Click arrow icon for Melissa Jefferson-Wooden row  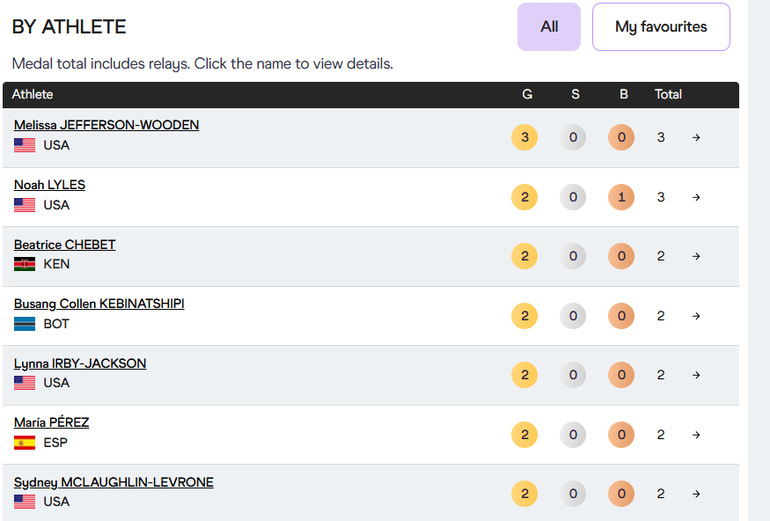[696, 138]
